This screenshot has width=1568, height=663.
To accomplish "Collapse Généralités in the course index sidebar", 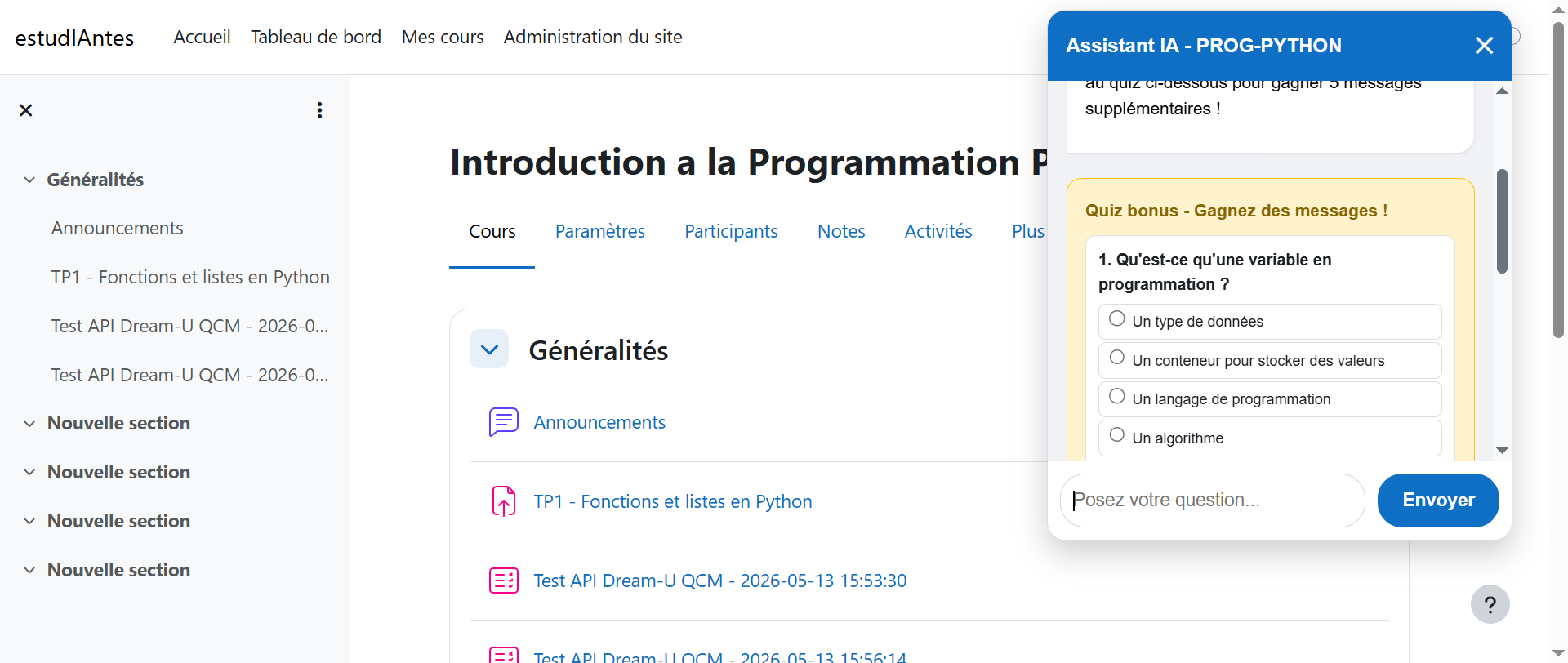I will coord(29,180).
